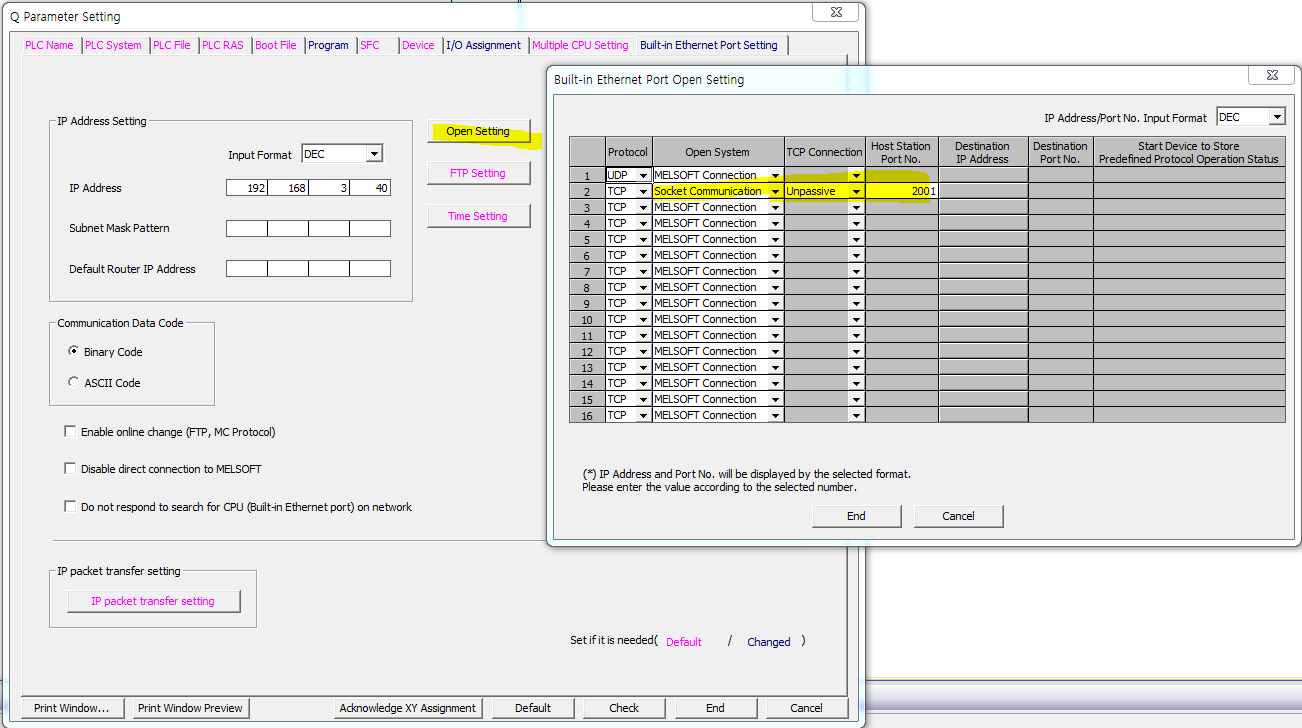Switch to PLC RAS tab
Viewport: 1302px width, 728px height.
click(222, 45)
